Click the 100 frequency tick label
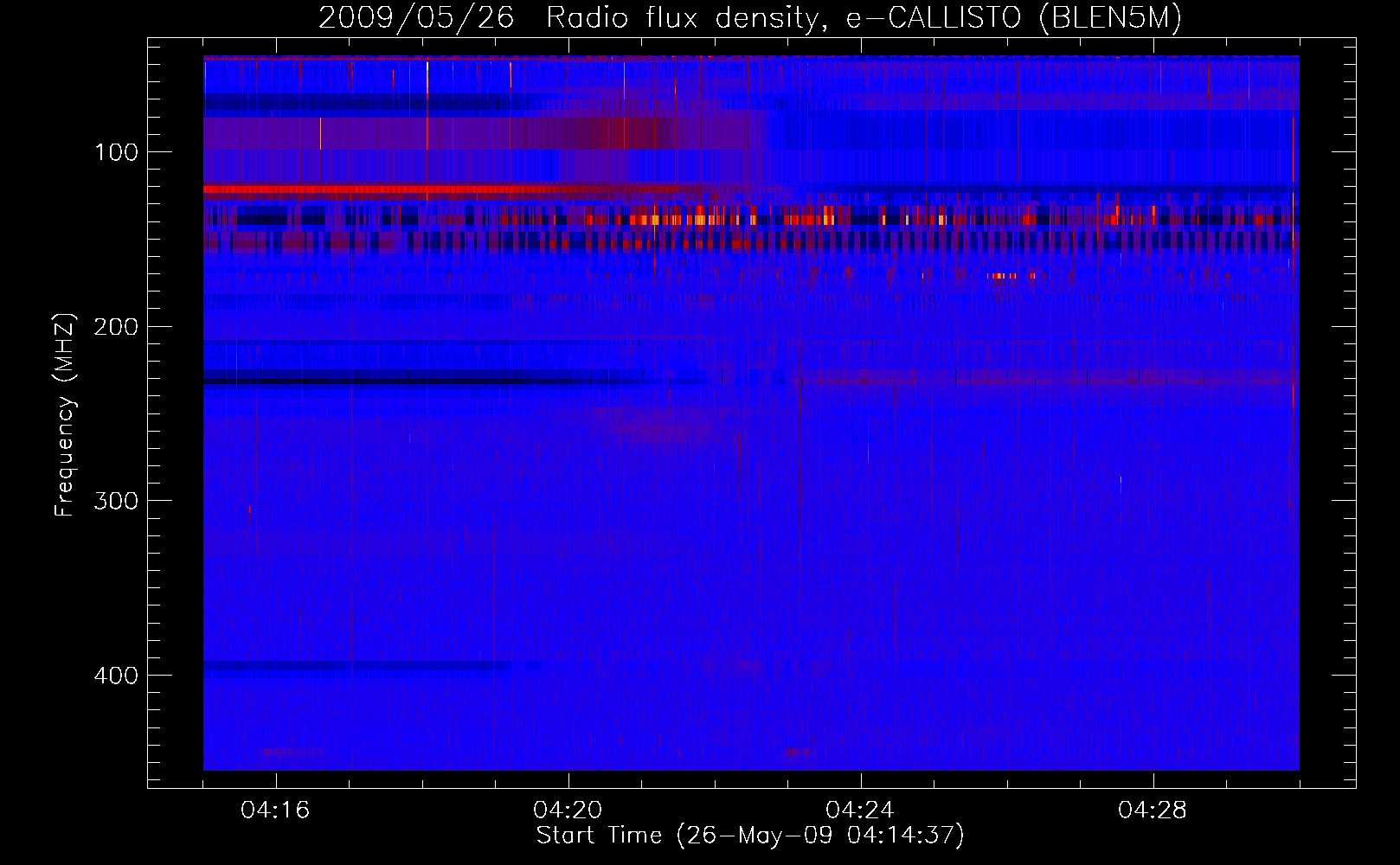Image resolution: width=1400 pixels, height=865 pixels. pos(116,153)
